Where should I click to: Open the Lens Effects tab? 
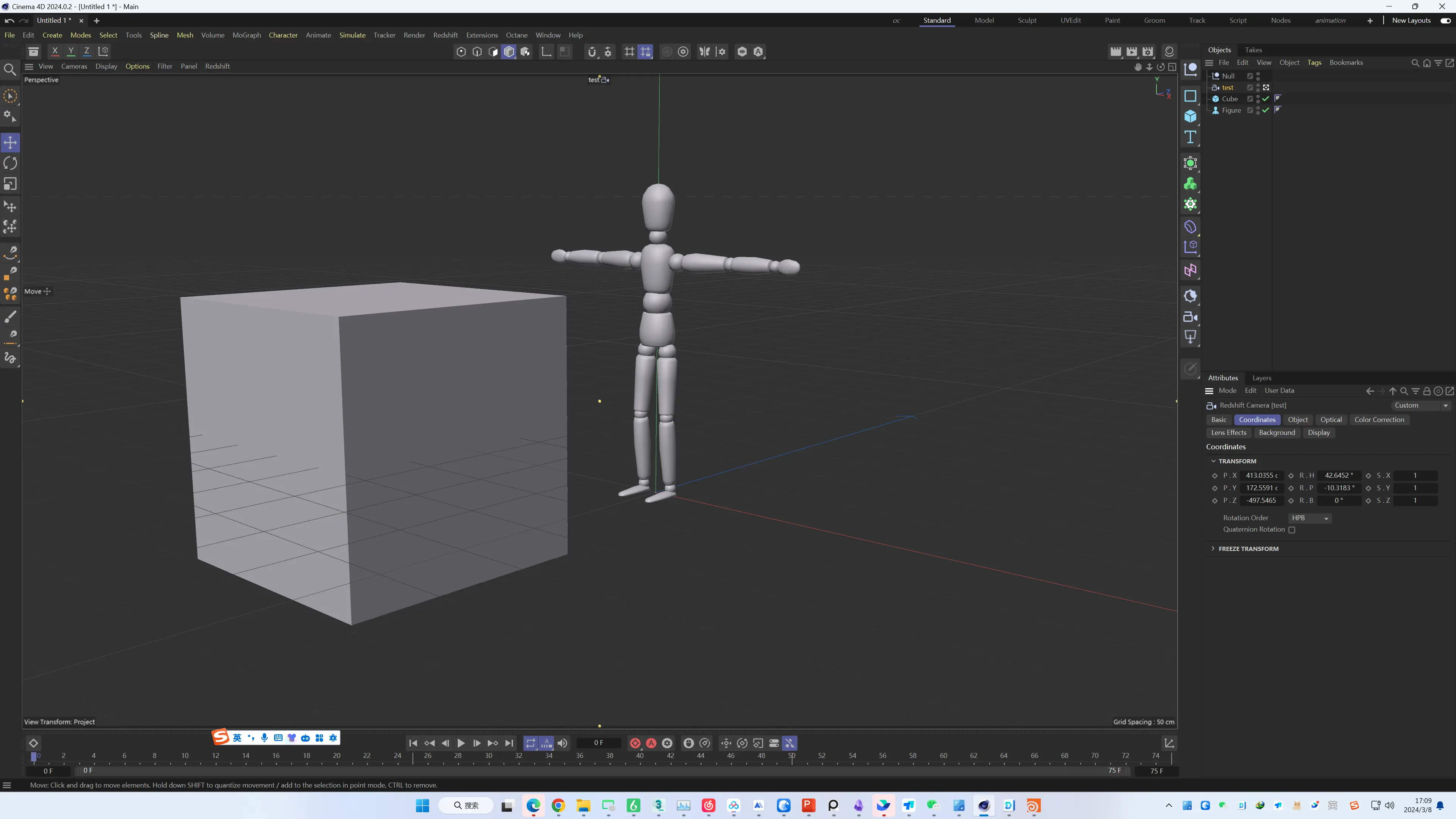(1228, 432)
